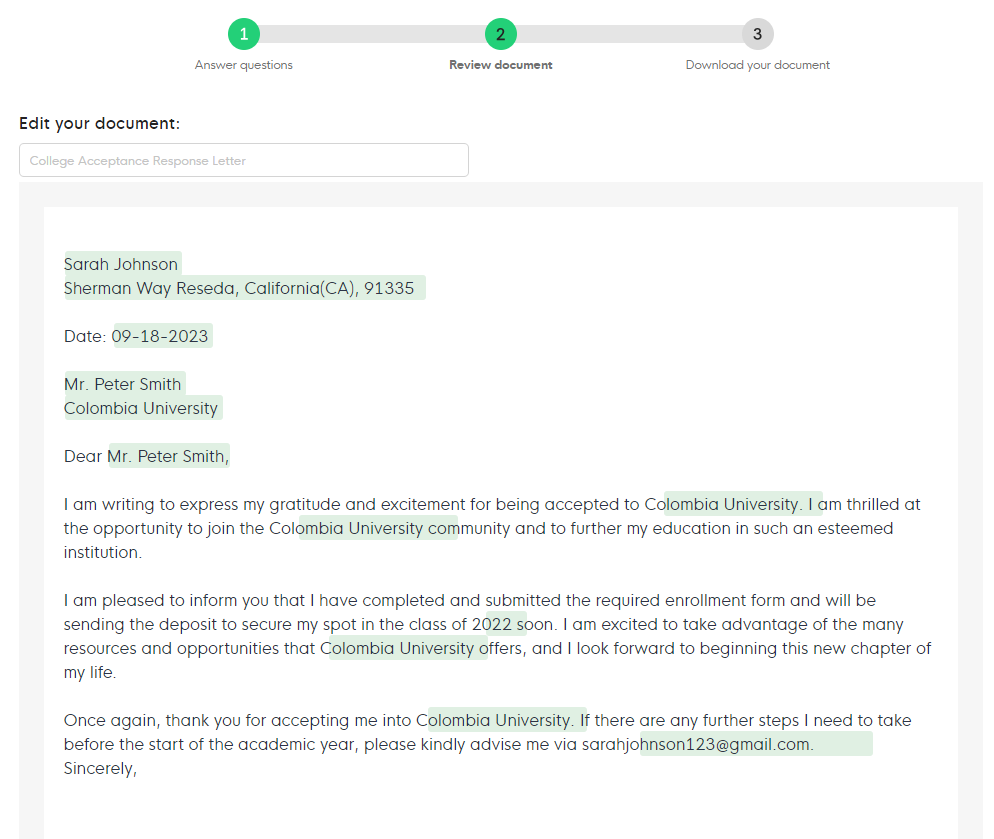Click the Date: label
This screenshot has width=994, height=839.
tap(85, 336)
